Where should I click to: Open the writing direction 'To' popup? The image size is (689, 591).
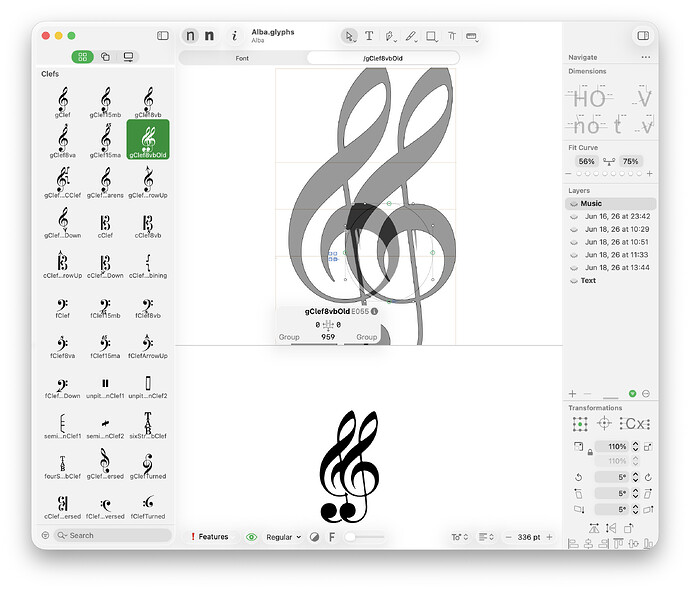point(460,537)
